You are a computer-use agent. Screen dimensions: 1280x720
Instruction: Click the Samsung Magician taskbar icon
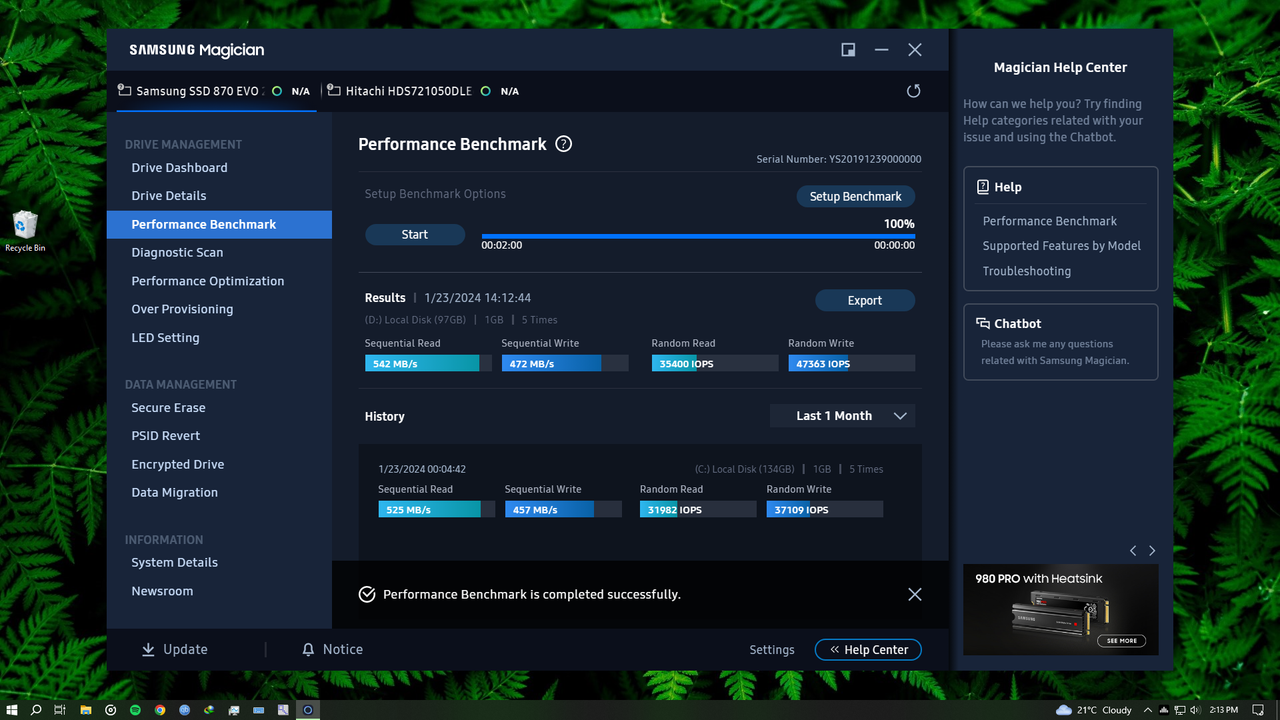click(308, 710)
